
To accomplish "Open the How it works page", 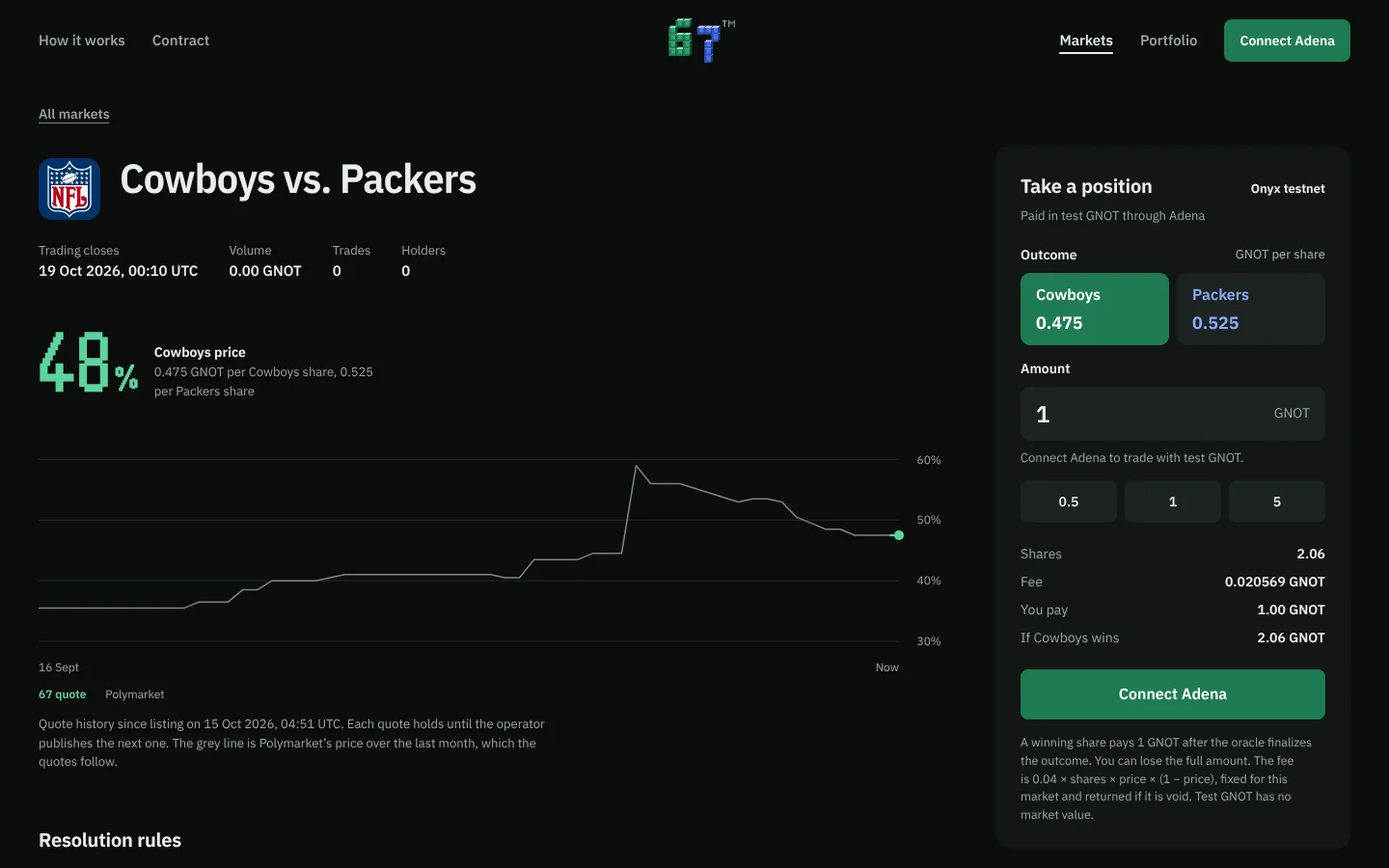I will 82,41.
